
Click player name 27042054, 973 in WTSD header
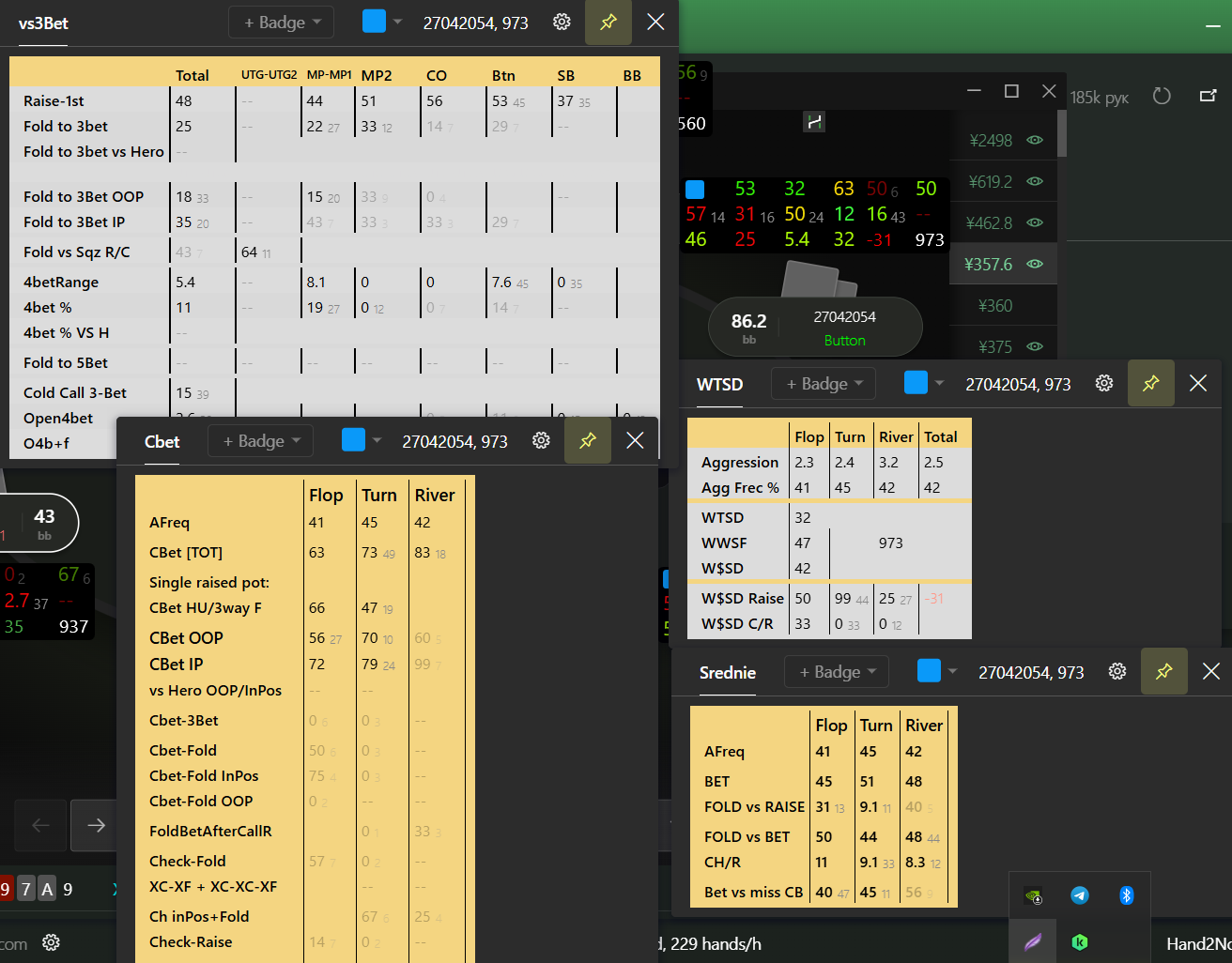(x=1018, y=385)
